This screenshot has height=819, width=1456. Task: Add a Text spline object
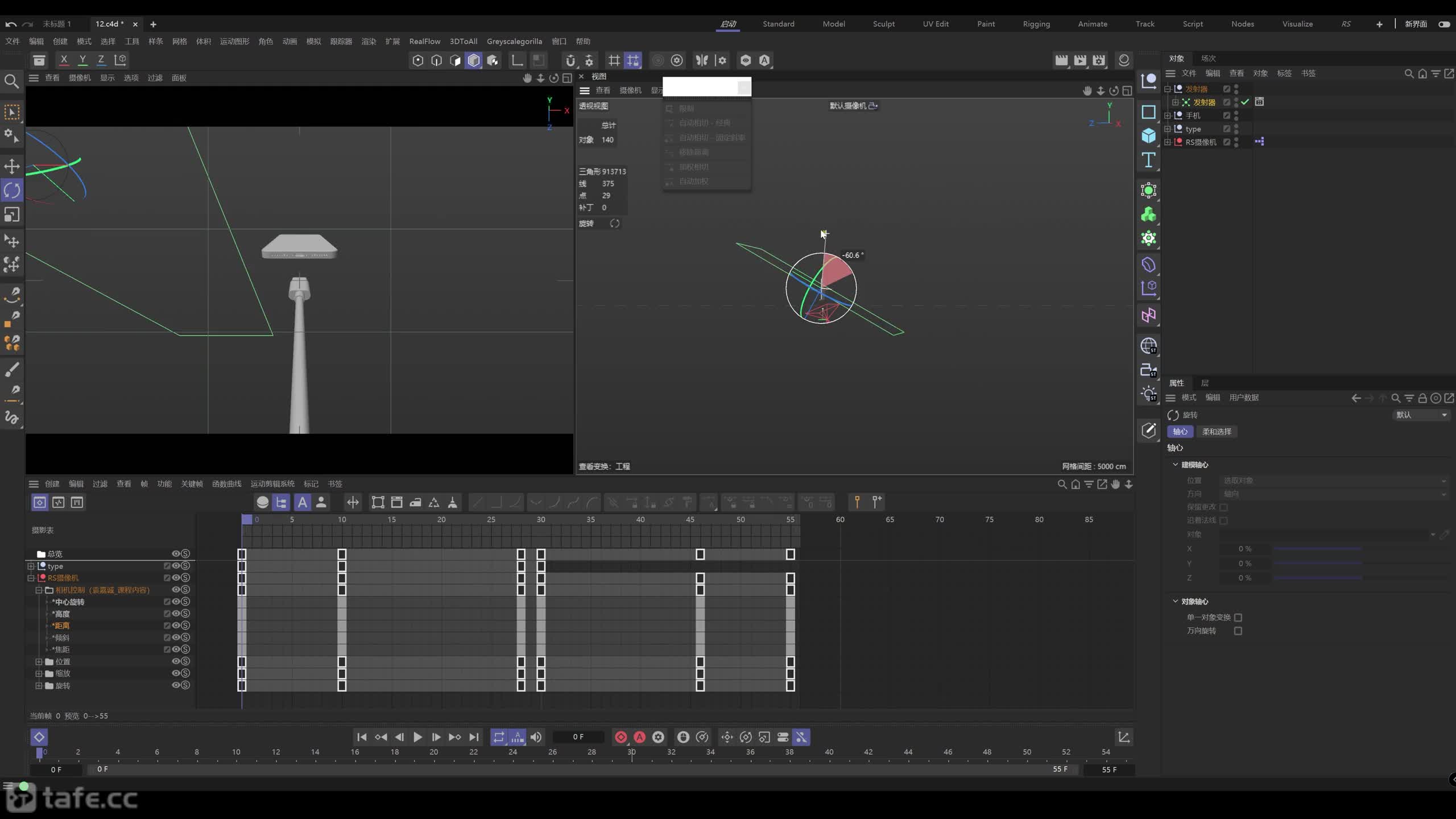[1148, 160]
